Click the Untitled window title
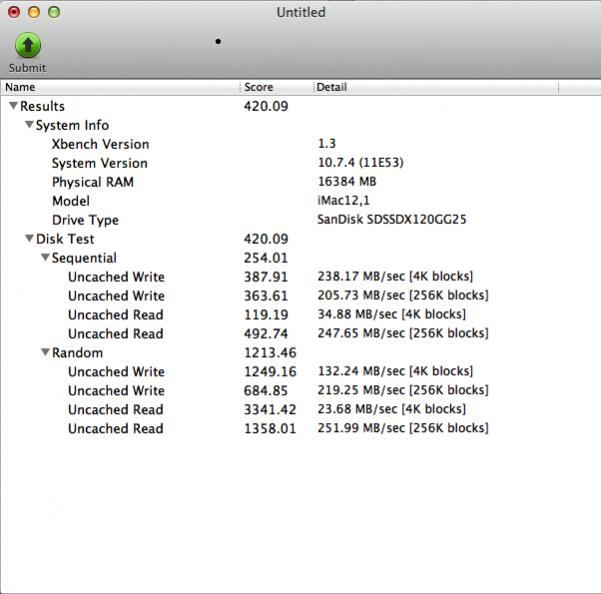This screenshot has height=594, width=601. (x=301, y=12)
